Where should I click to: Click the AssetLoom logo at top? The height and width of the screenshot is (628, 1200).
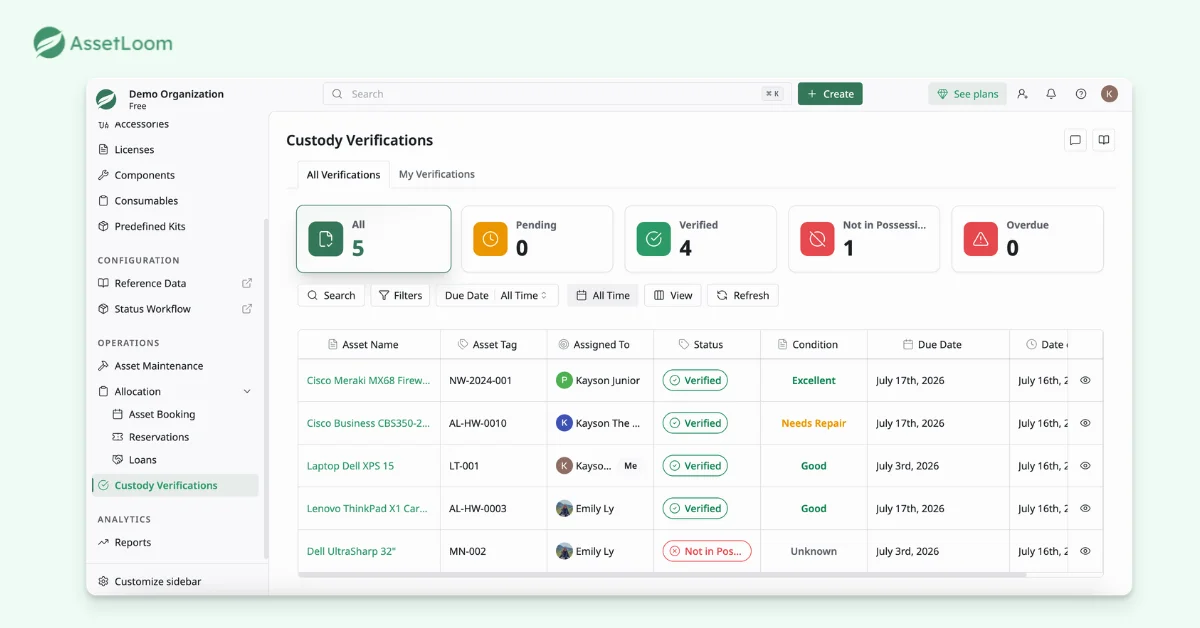click(x=103, y=43)
